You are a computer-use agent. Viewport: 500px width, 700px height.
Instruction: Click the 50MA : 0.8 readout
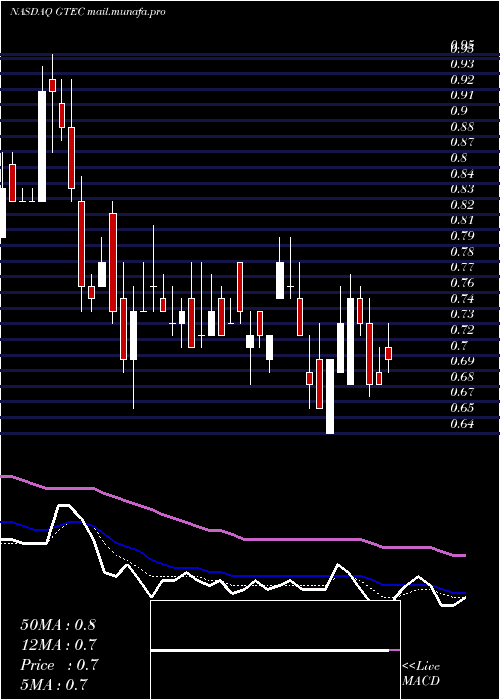[58, 625]
